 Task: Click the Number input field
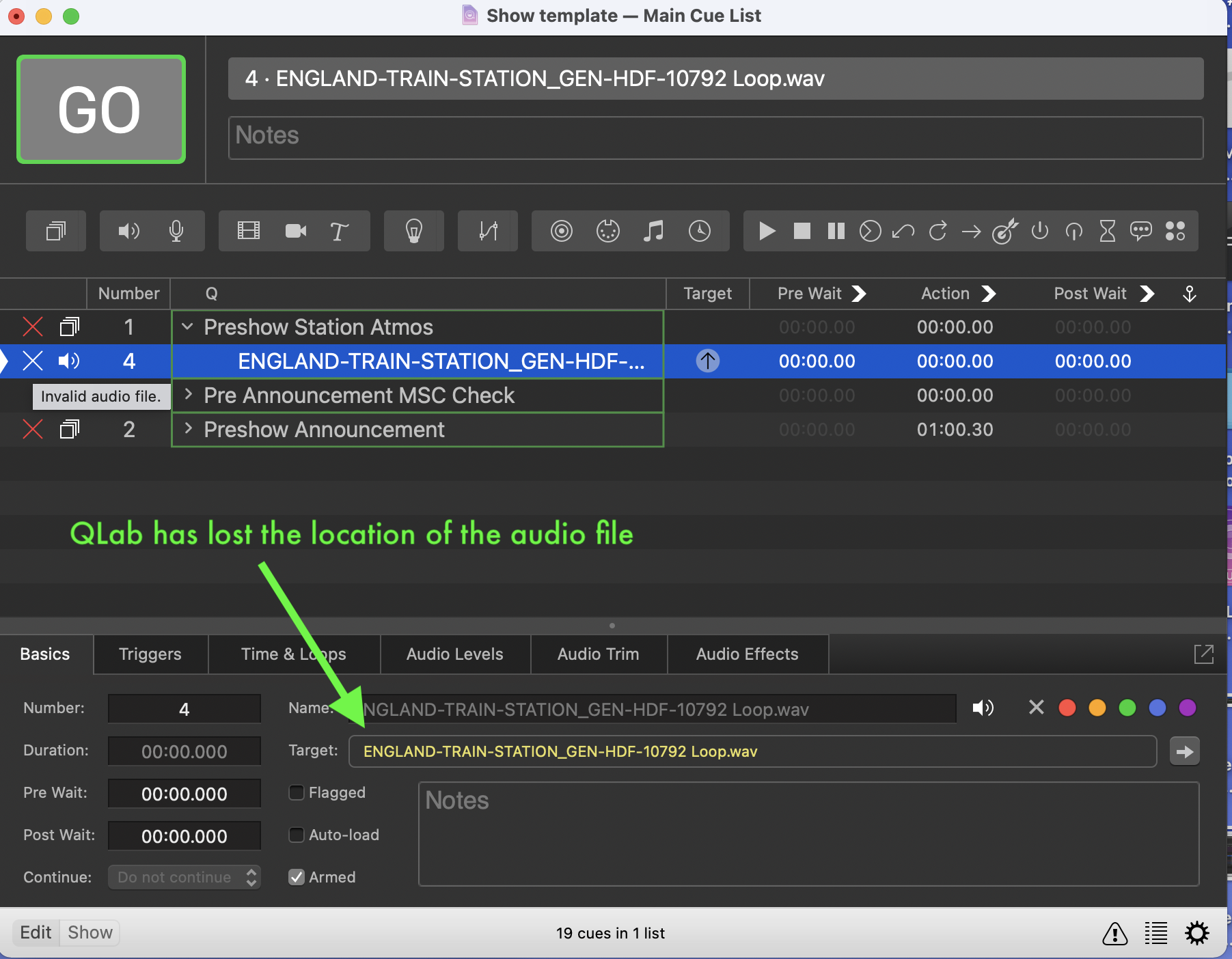click(184, 708)
